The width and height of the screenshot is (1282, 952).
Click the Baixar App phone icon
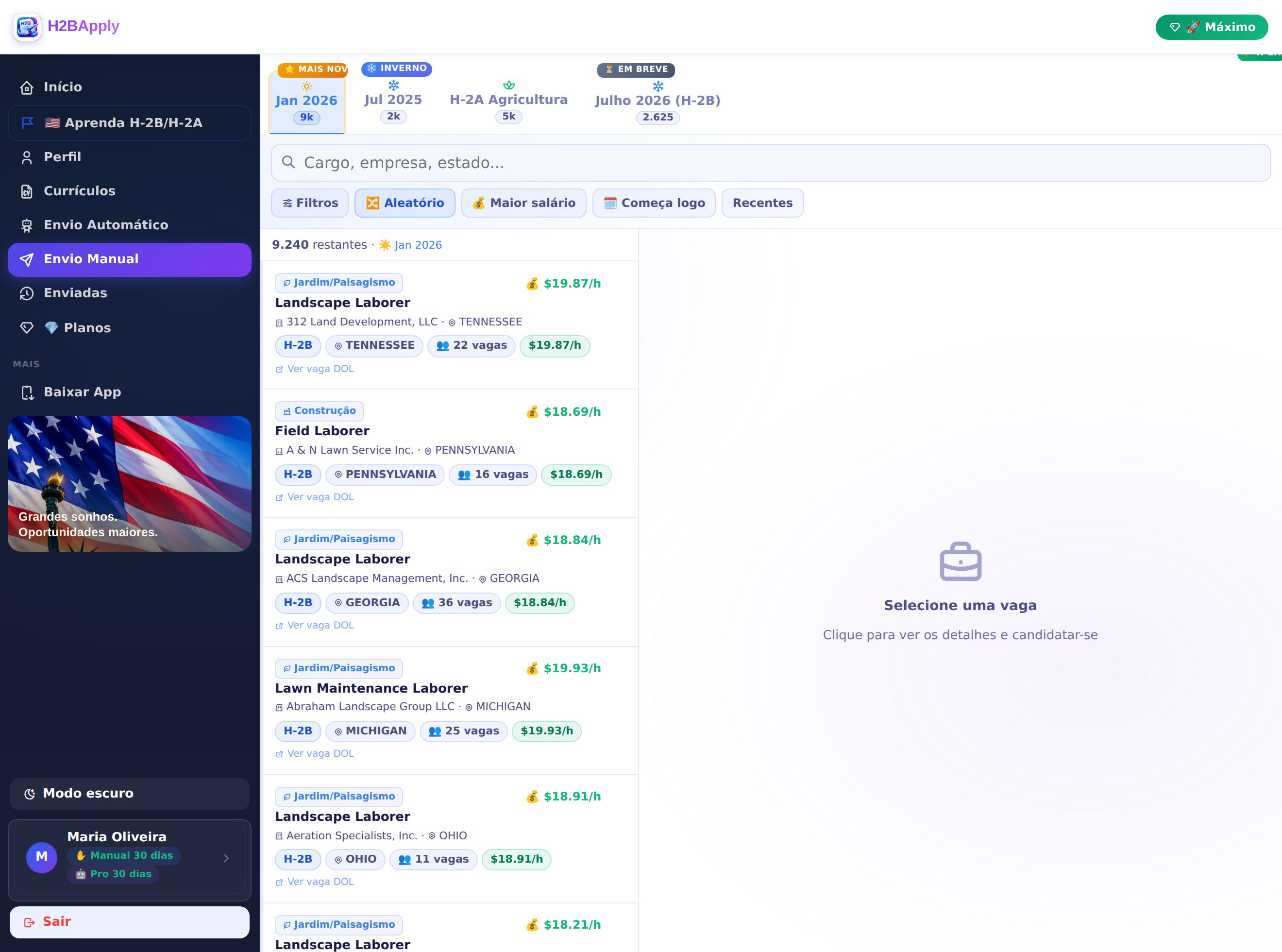27,392
